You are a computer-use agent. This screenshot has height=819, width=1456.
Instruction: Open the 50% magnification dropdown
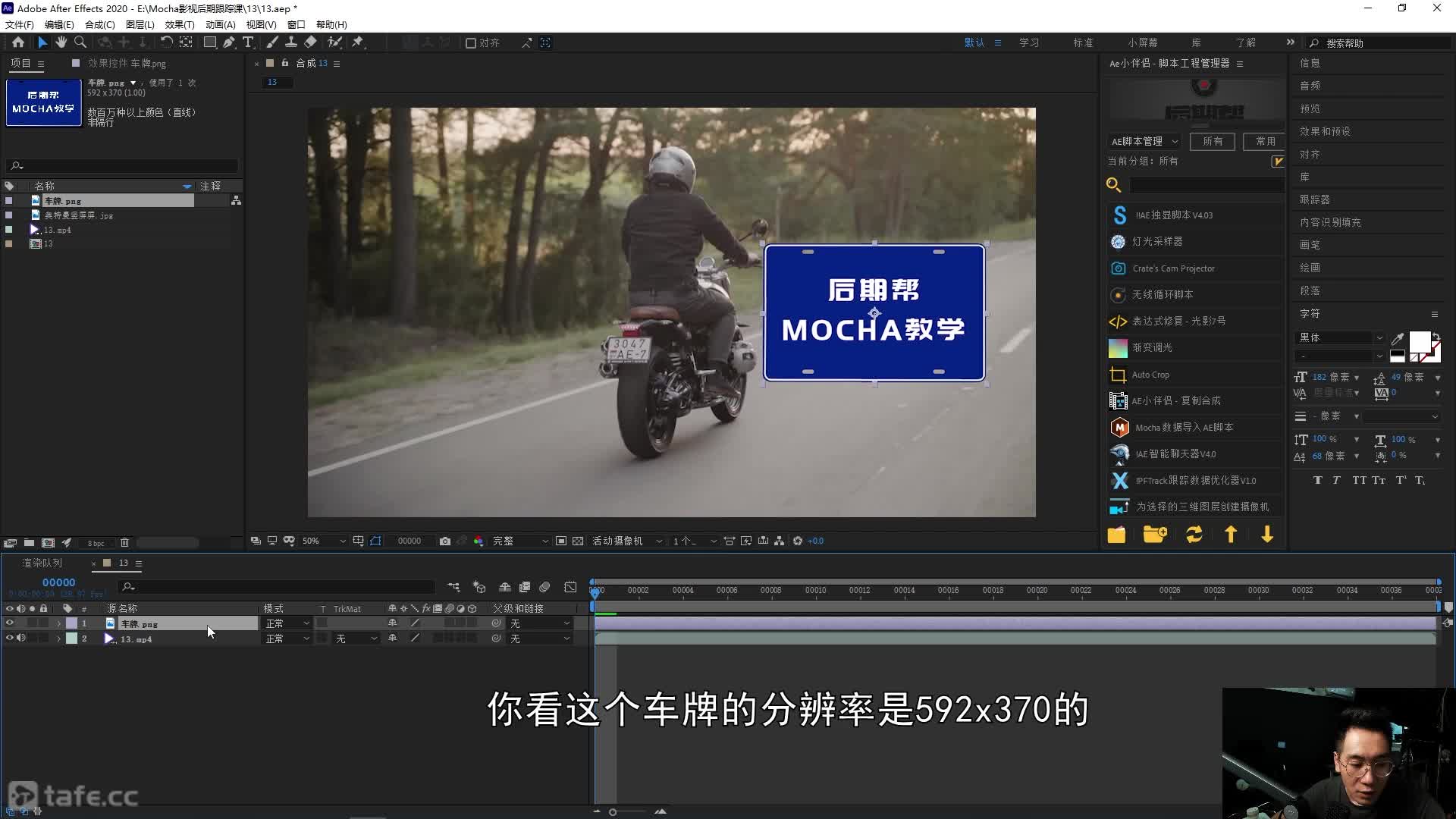pyautogui.click(x=324, y=541)
